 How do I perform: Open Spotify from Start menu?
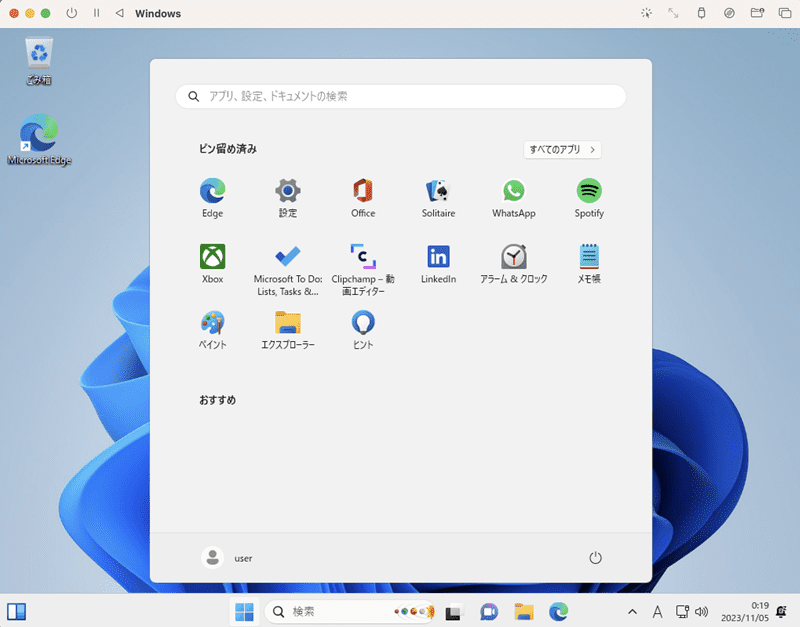pyautogui.click(x=589, y=198)
